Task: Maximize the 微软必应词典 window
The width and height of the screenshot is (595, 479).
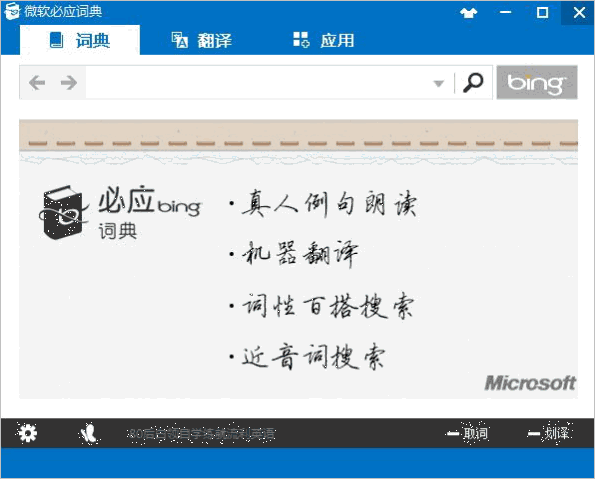Action: [542, 13]
